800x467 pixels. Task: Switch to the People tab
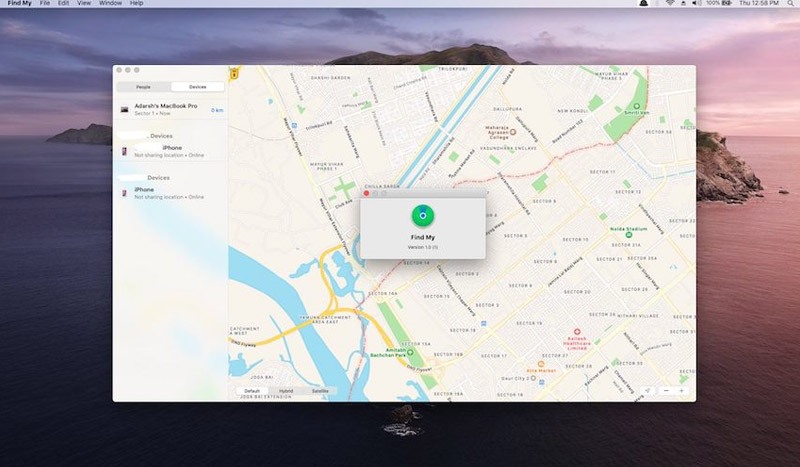click(143, 87)
